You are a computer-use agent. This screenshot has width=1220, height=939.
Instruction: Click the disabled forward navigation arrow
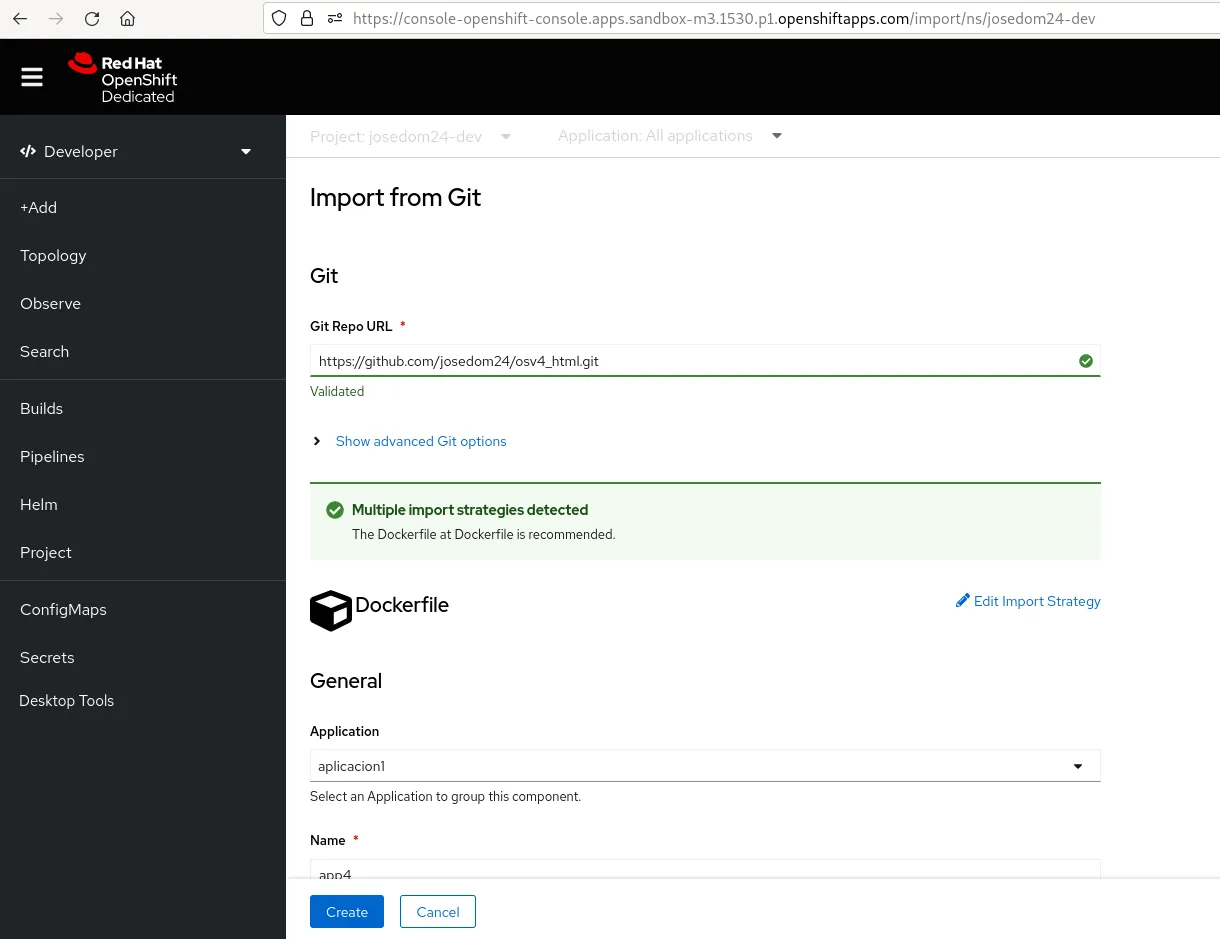(x=56, y=17)
